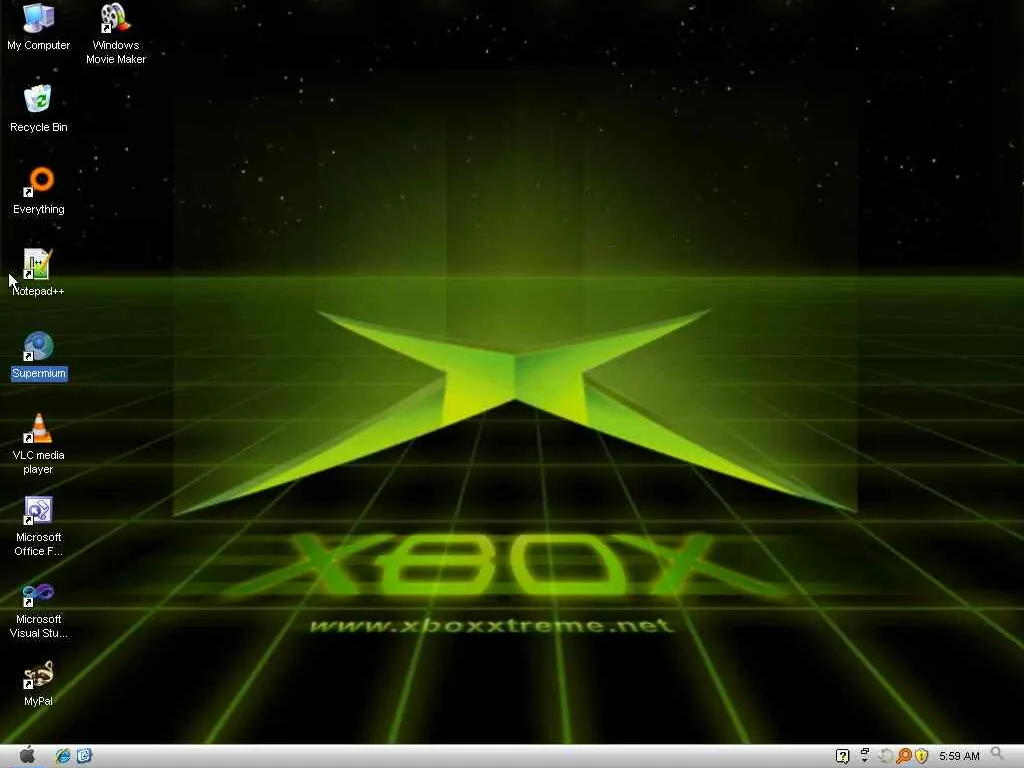Click the yellow security shield tray icon
1024x768 pixels.
point(921,756)
